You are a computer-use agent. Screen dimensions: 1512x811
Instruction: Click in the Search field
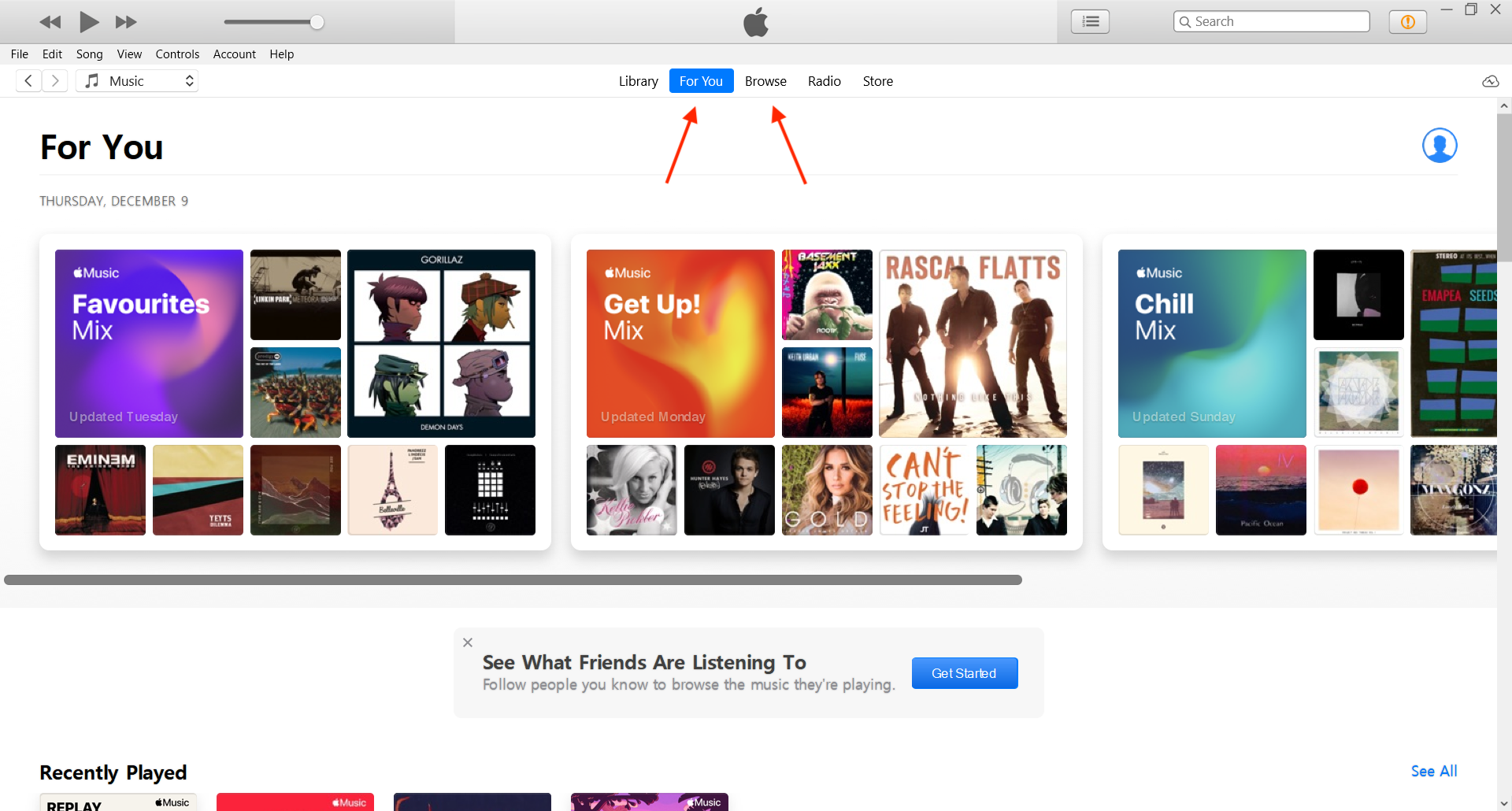click(1277, 22)
